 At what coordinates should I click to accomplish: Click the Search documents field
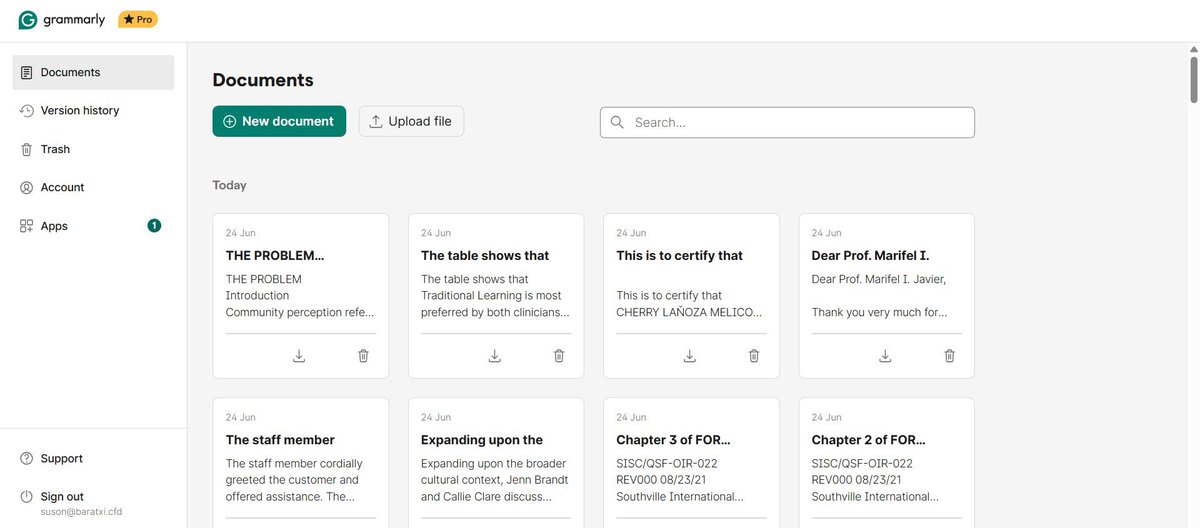pyautogui.click(x=787, y=122)
